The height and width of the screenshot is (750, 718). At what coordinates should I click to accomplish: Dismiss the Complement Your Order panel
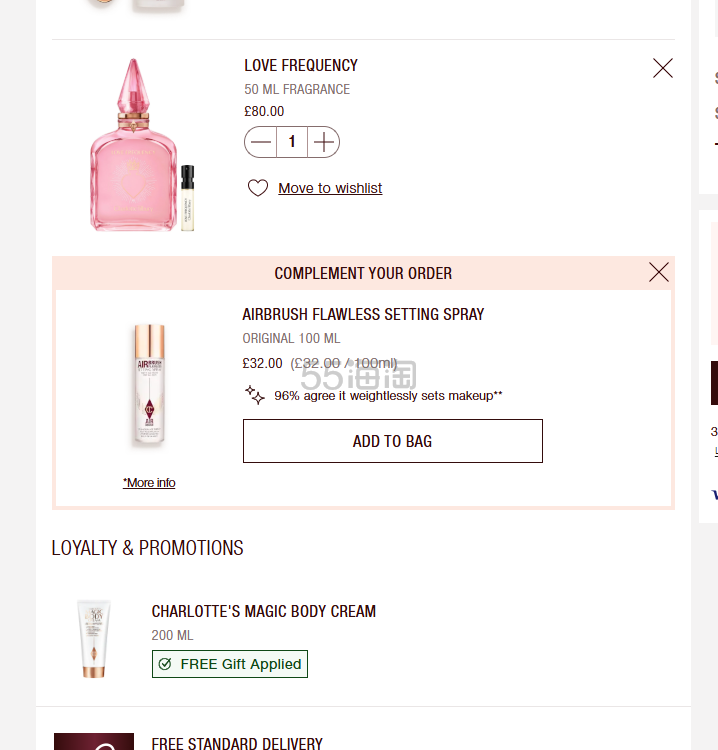pos(658,272)
